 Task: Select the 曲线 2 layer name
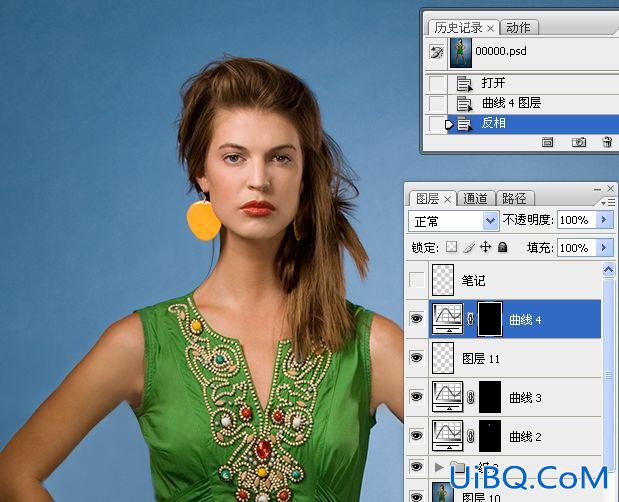pyautogui.click(x=525, y=436)
